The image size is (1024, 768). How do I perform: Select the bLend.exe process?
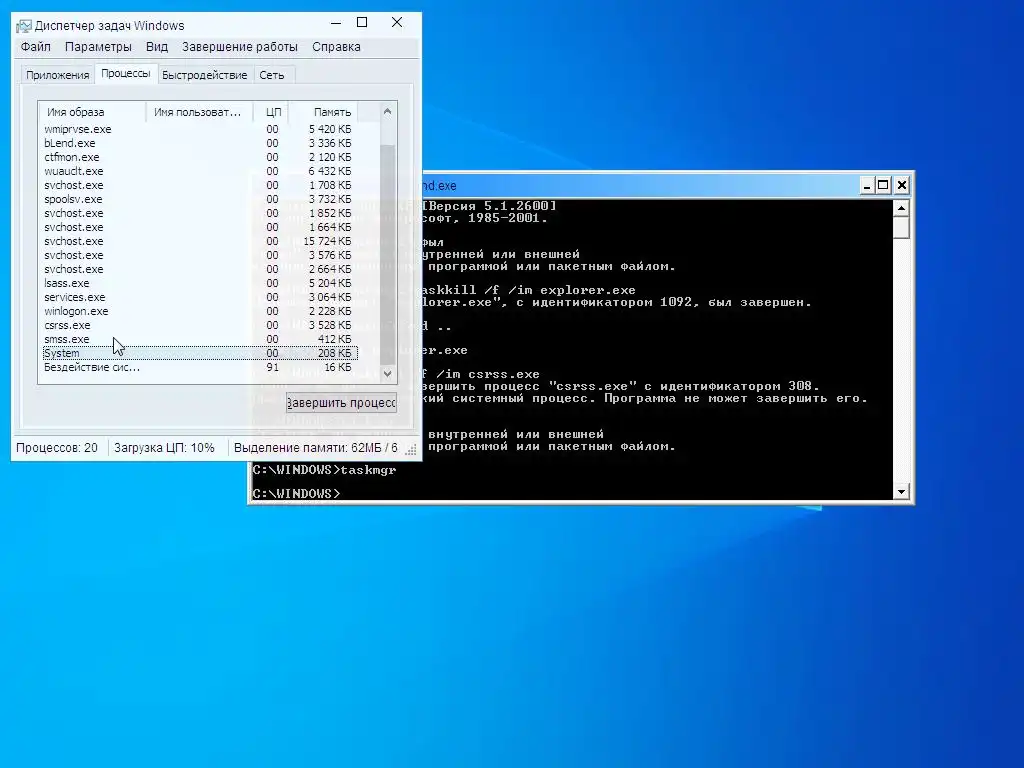click(x=198, y=143)
